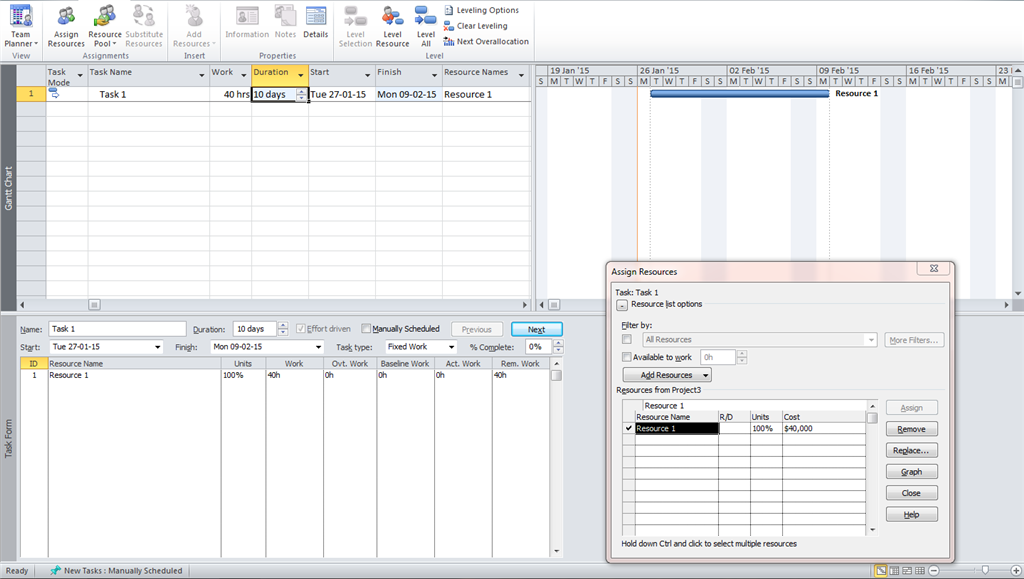
Task: Open the Resource Names column dropdown
Action: coord(521,76)
